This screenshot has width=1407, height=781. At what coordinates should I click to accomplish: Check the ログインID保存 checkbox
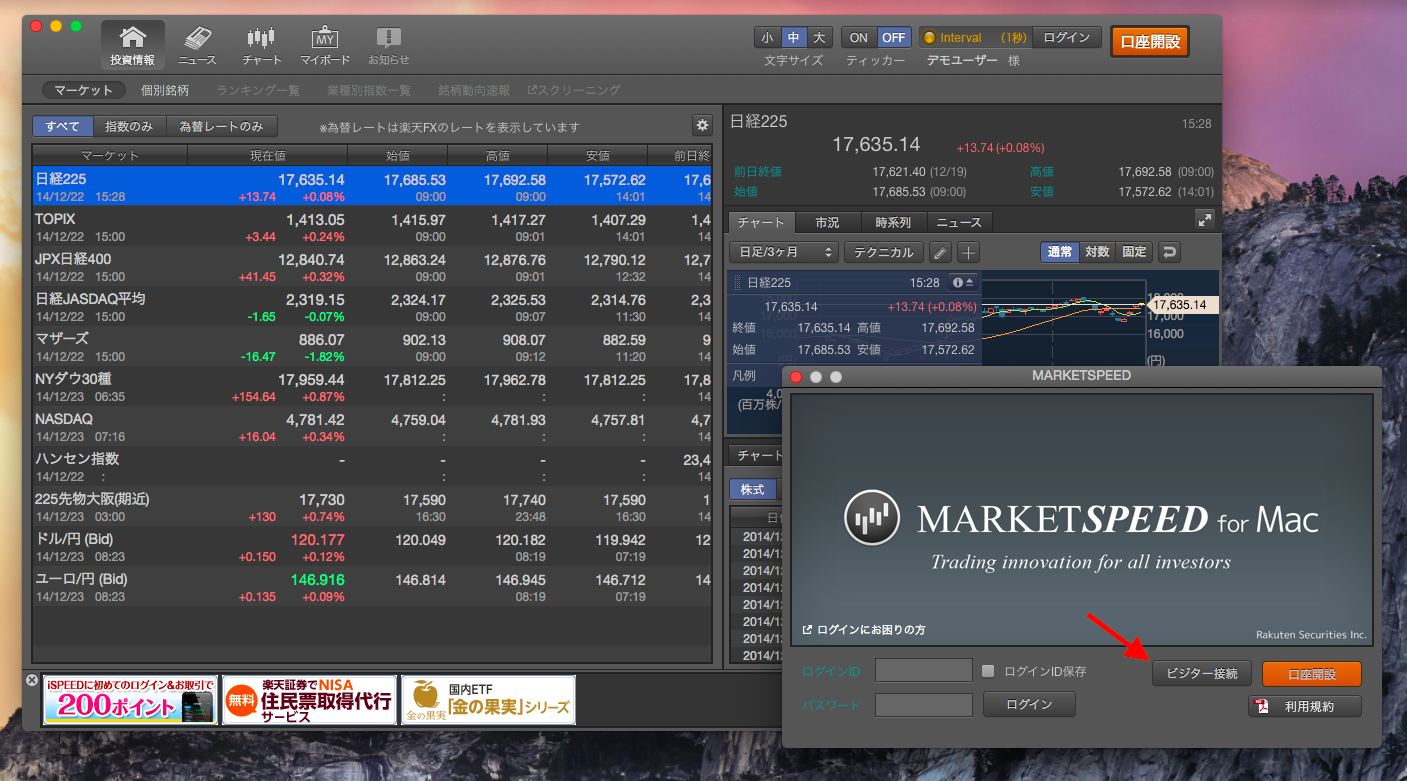coord(988,671)
